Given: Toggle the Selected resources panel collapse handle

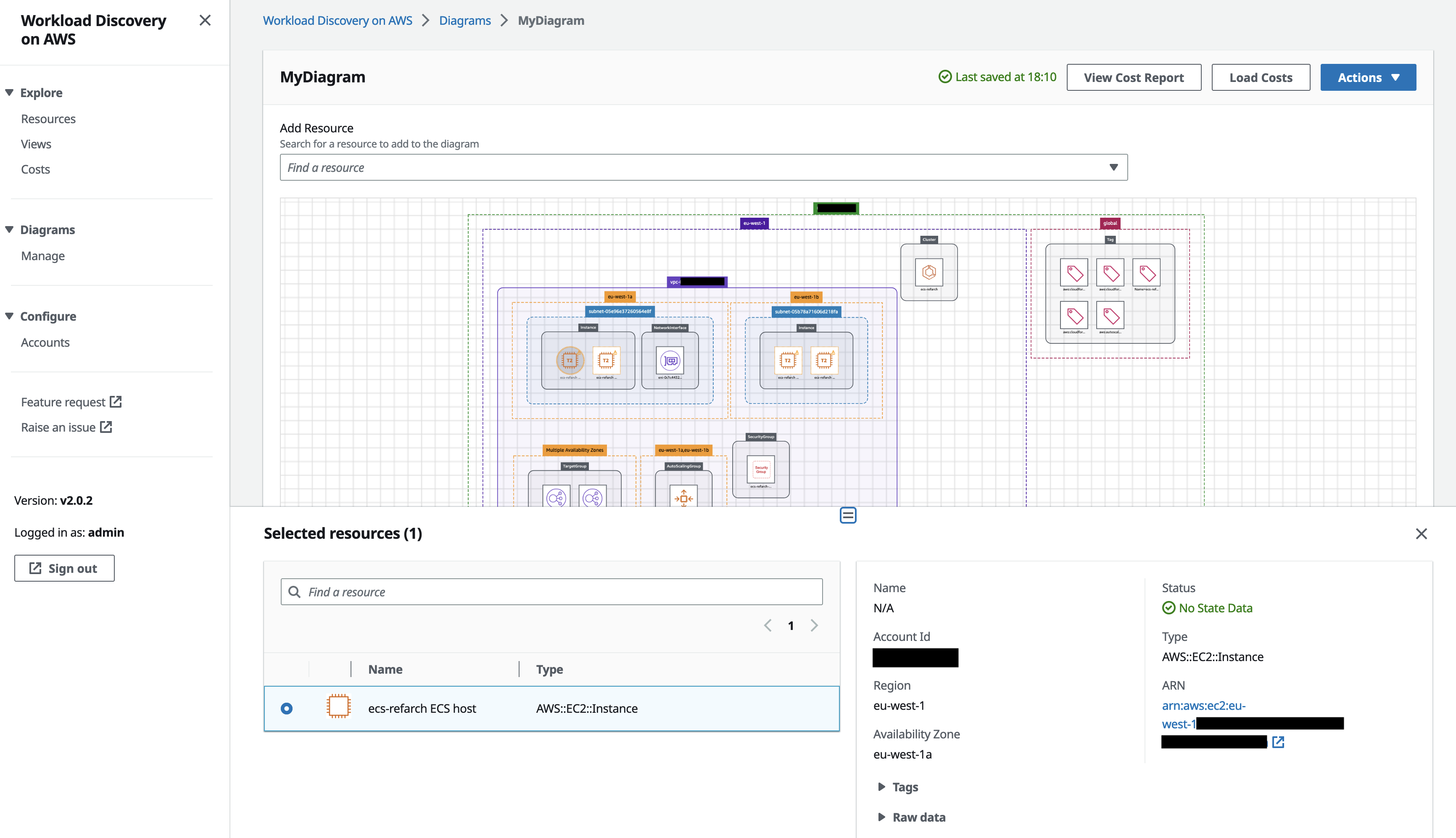Looking at the screenshot, I should 848,515.
